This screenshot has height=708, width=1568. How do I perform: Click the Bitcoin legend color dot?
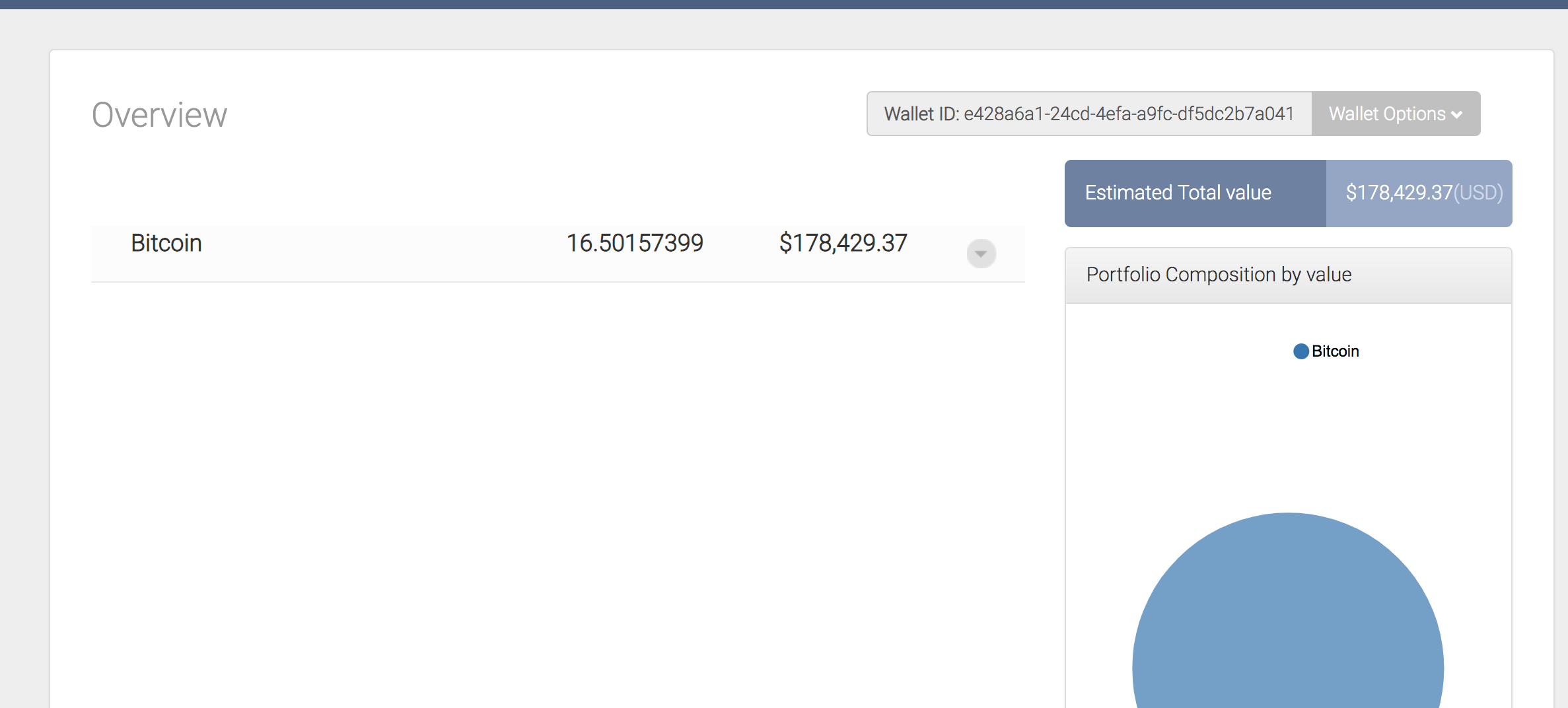pos(1301,351)
